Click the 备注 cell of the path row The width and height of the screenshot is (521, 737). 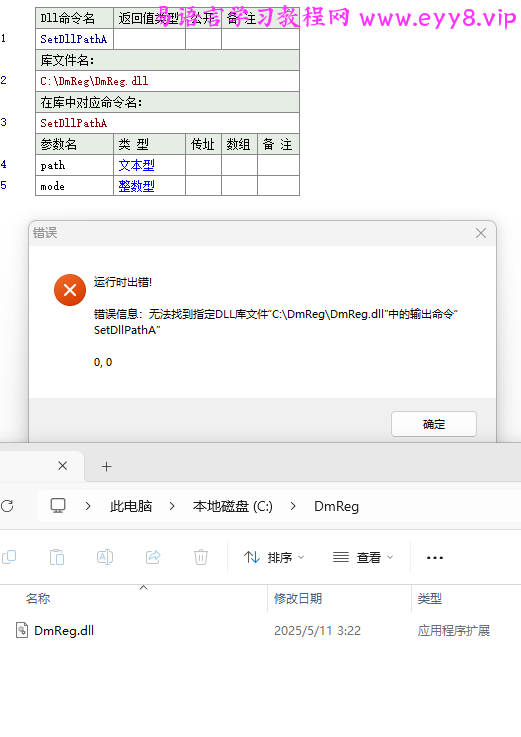[278, 165]
